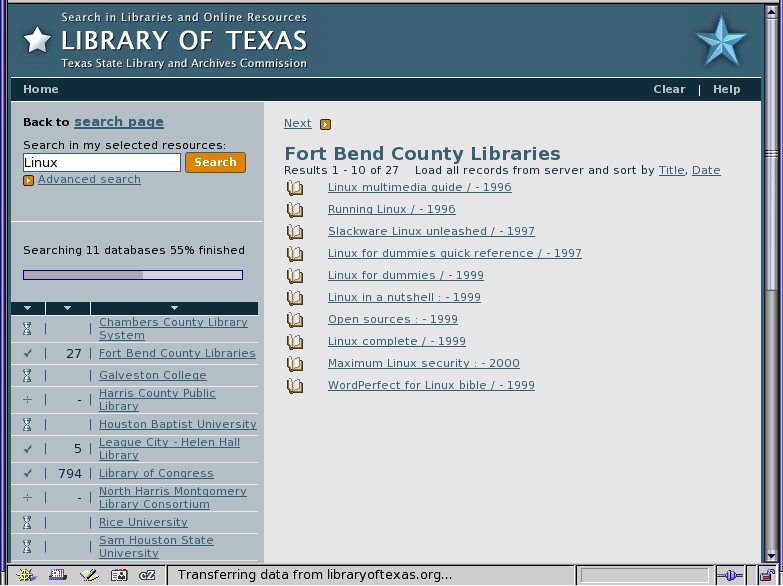Click book icon beside Maximum Linux security

(x=295, y=364)
